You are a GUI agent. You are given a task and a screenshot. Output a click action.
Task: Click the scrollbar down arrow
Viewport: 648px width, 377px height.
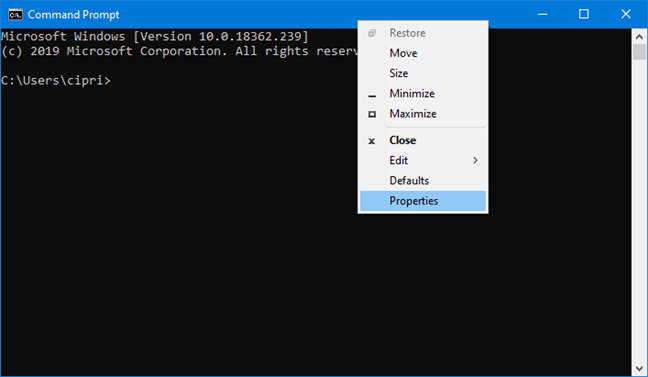pyautogui.click(x=639, y=368)
